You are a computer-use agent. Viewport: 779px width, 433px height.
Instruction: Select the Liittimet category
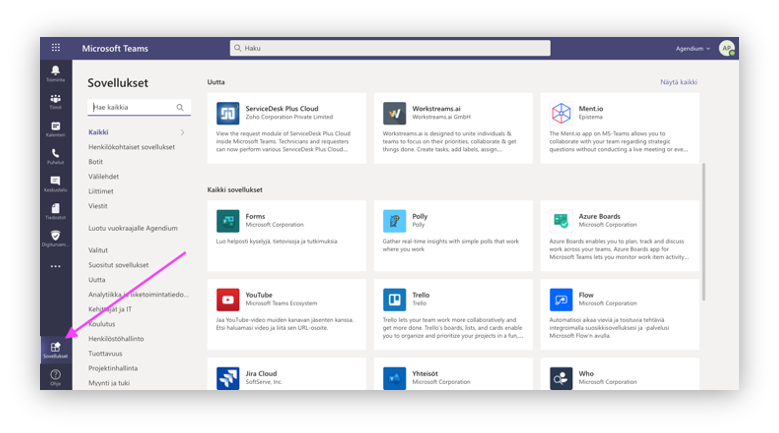click(x=101, y=191)
